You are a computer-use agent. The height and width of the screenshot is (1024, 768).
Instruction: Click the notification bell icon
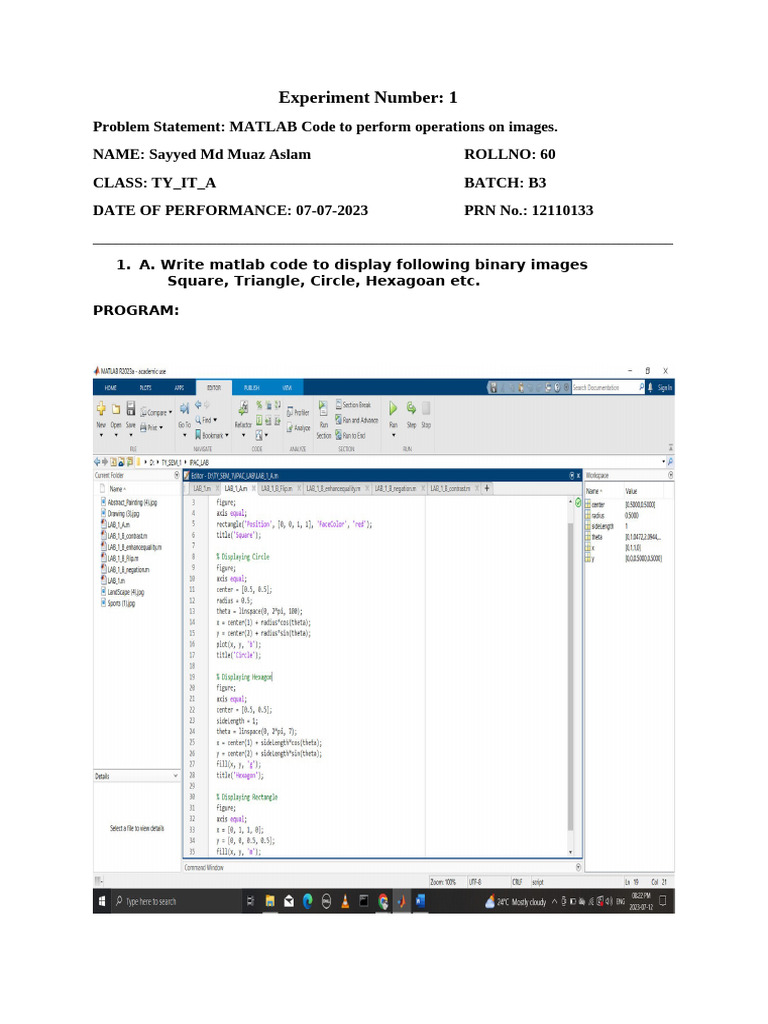[x=650, y=388]
